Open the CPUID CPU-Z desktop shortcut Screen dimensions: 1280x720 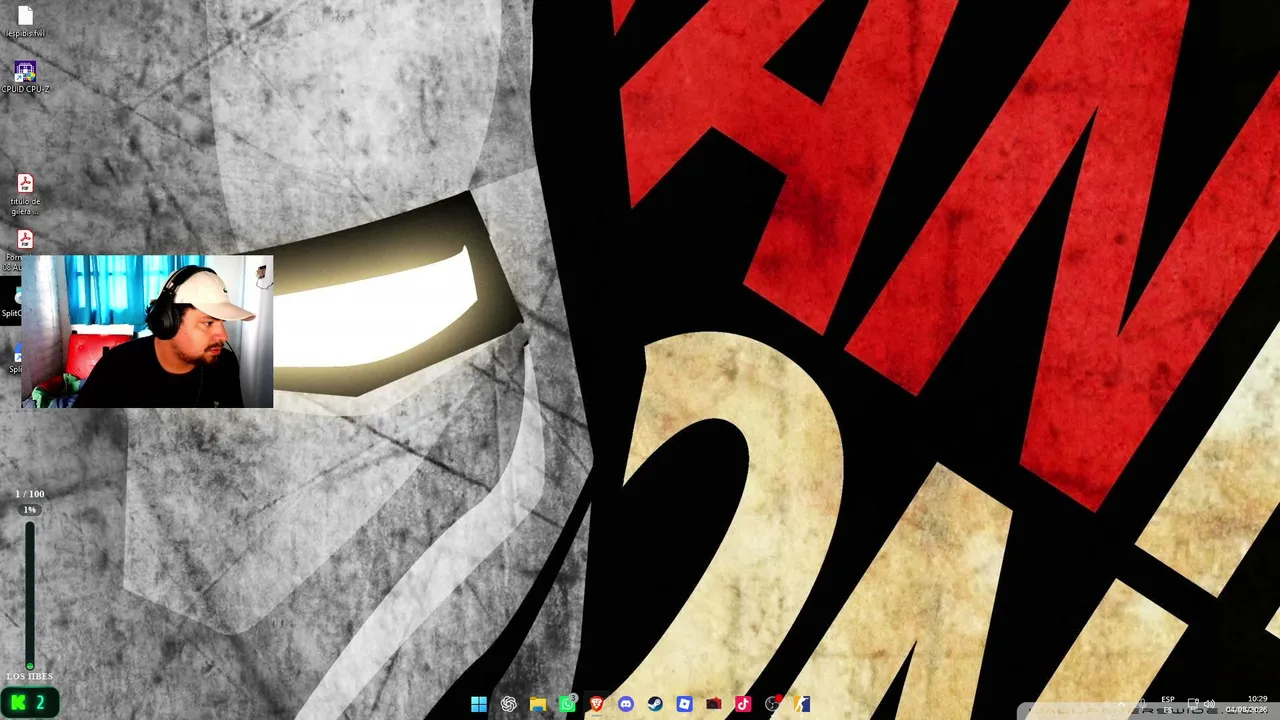(x=25, y=78)
